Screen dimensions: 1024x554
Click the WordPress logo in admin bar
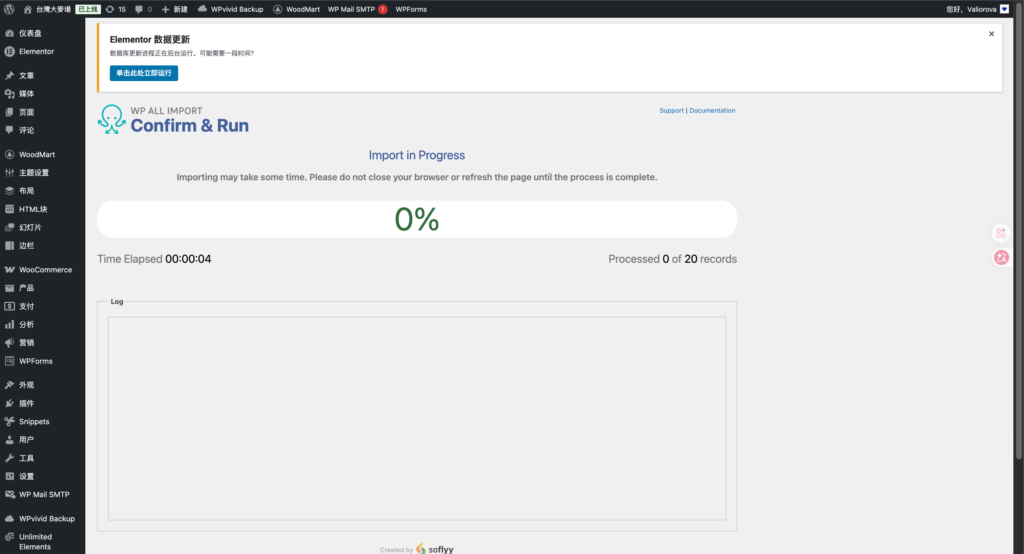[9, 9]
